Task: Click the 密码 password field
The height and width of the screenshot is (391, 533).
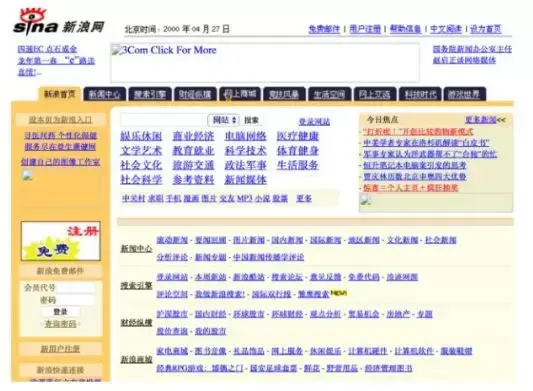Action: (75, 300)
